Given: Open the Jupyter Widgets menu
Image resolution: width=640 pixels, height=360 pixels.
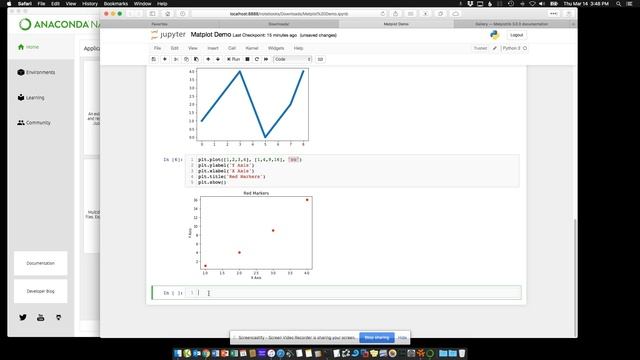Looking at the screenshot, I should click(276, 48).
